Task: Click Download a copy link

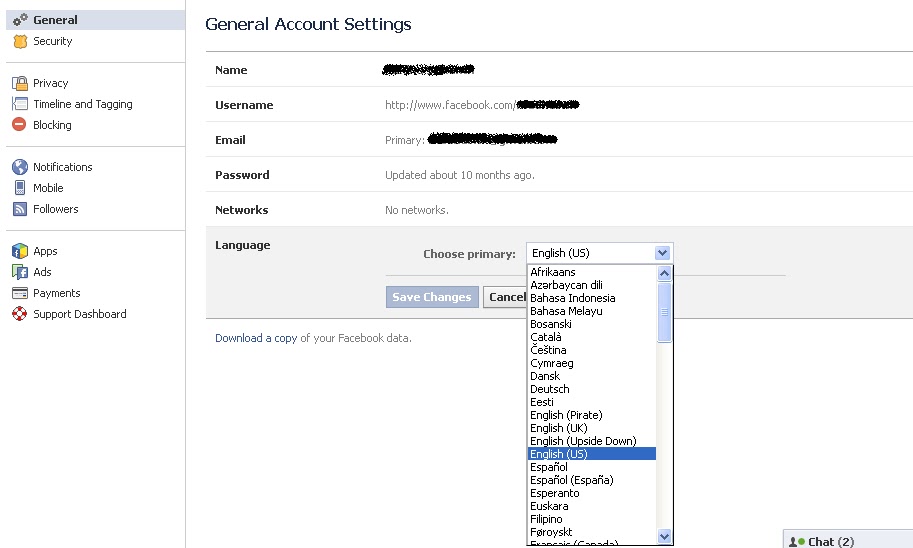Action: (x=256, y=338)
